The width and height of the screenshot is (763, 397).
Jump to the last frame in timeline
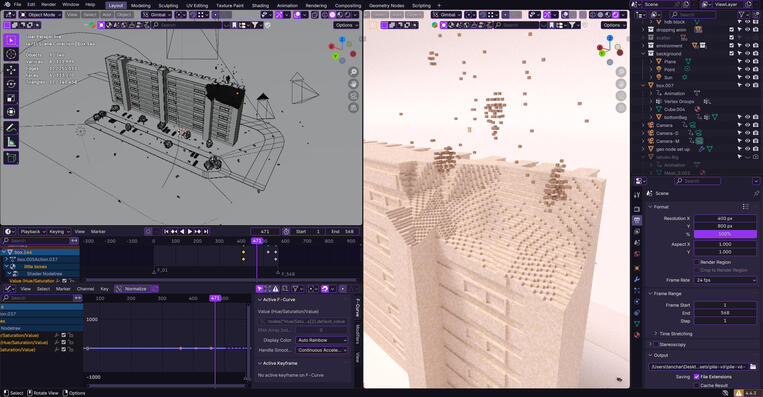click(206, 232)
